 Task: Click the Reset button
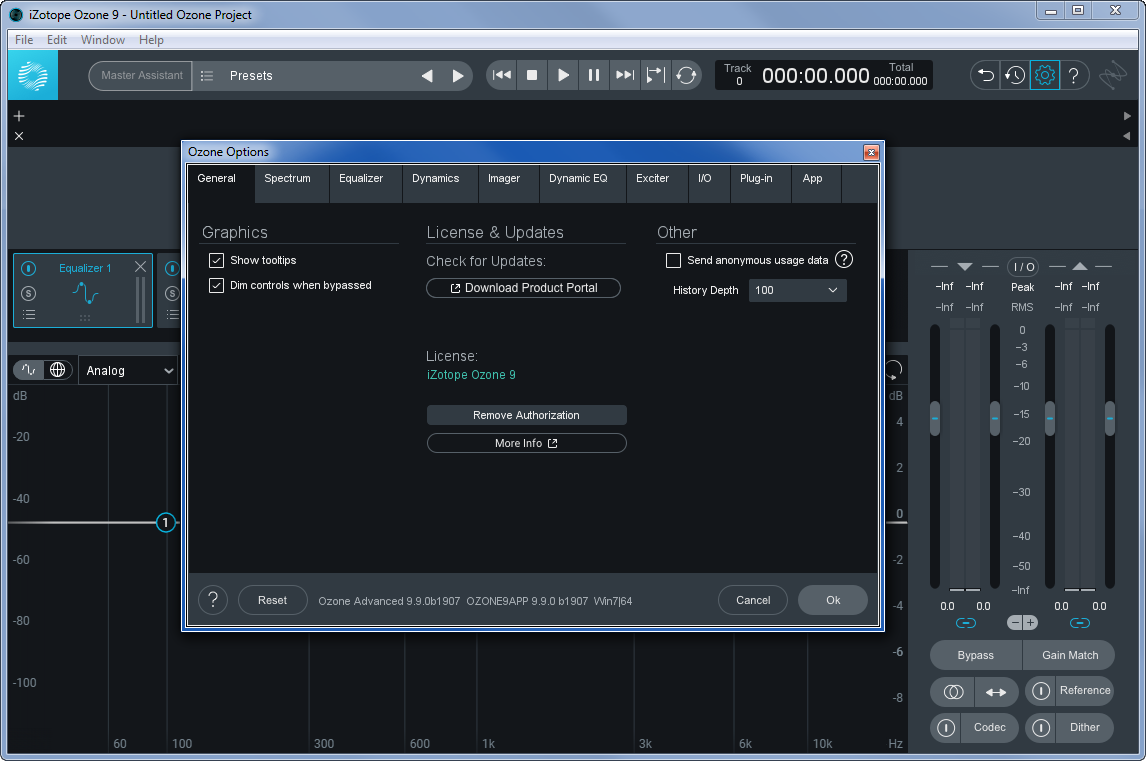(273, 600)
